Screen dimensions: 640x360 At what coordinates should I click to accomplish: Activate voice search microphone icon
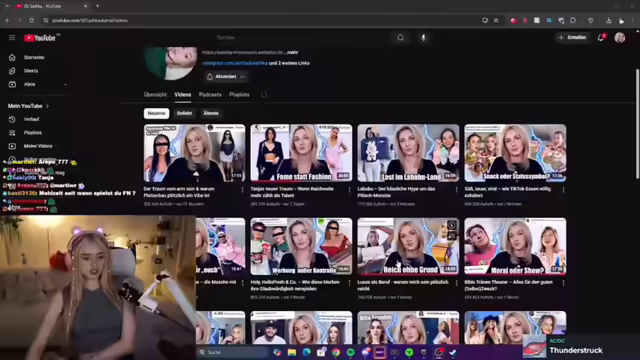point(423,38)
